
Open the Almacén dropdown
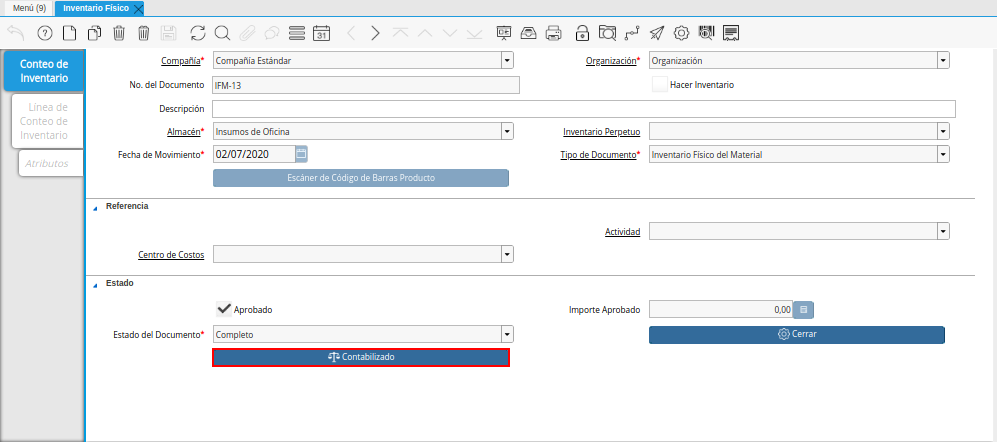click(x=507, y=132)
